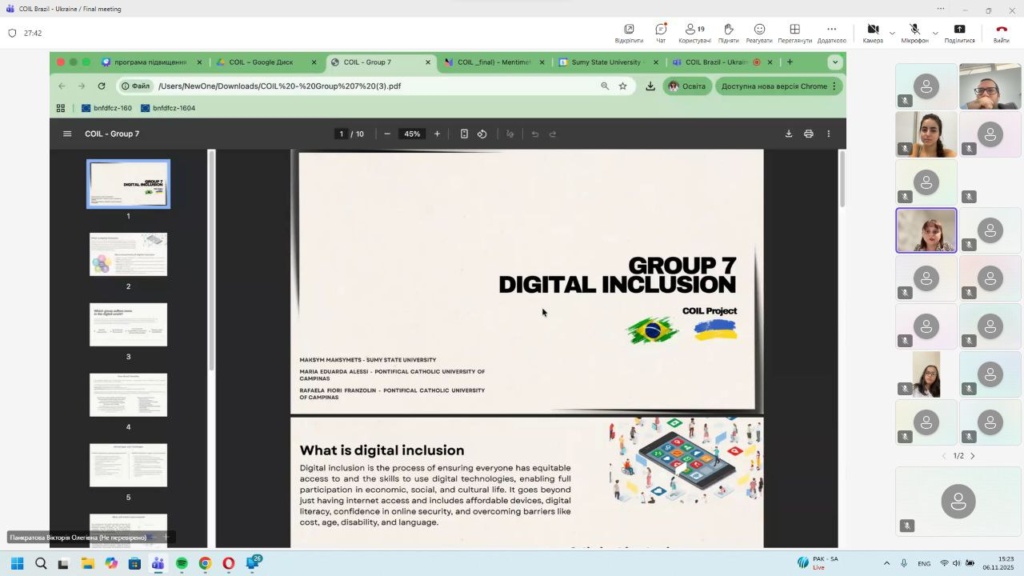Click the share screen icon
This screenshot has width=1024, height=576.
[959, 31]
